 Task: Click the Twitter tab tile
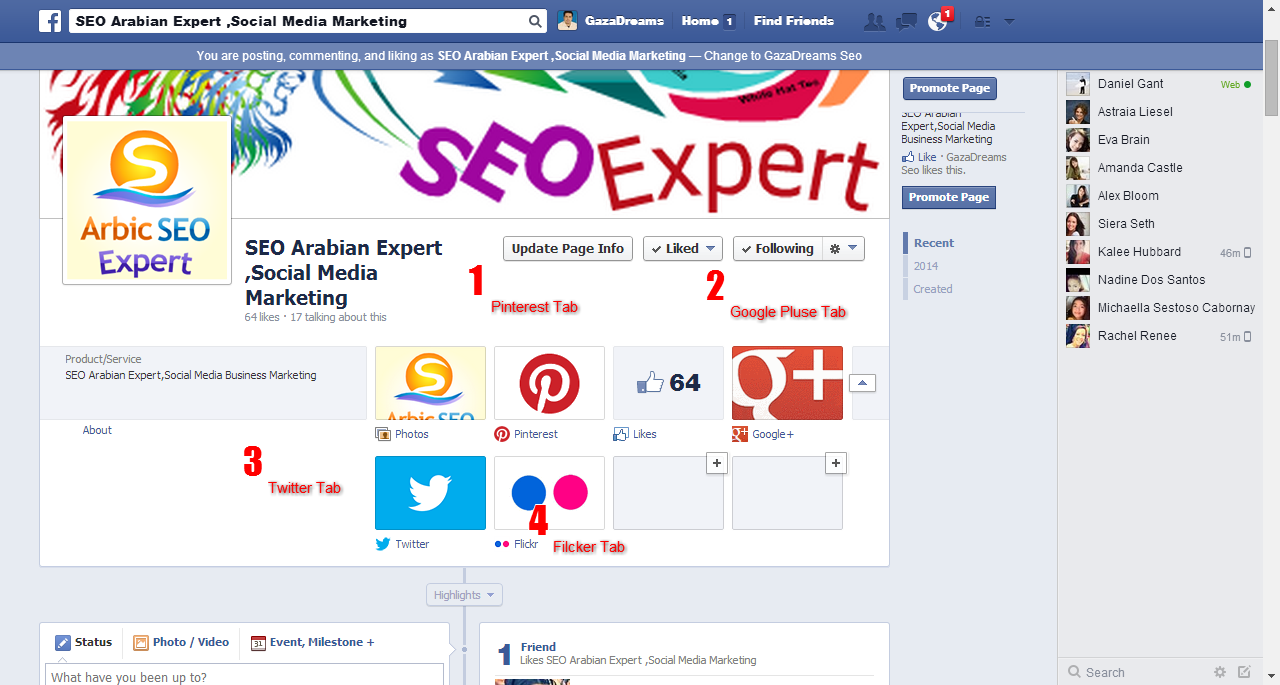430,493
